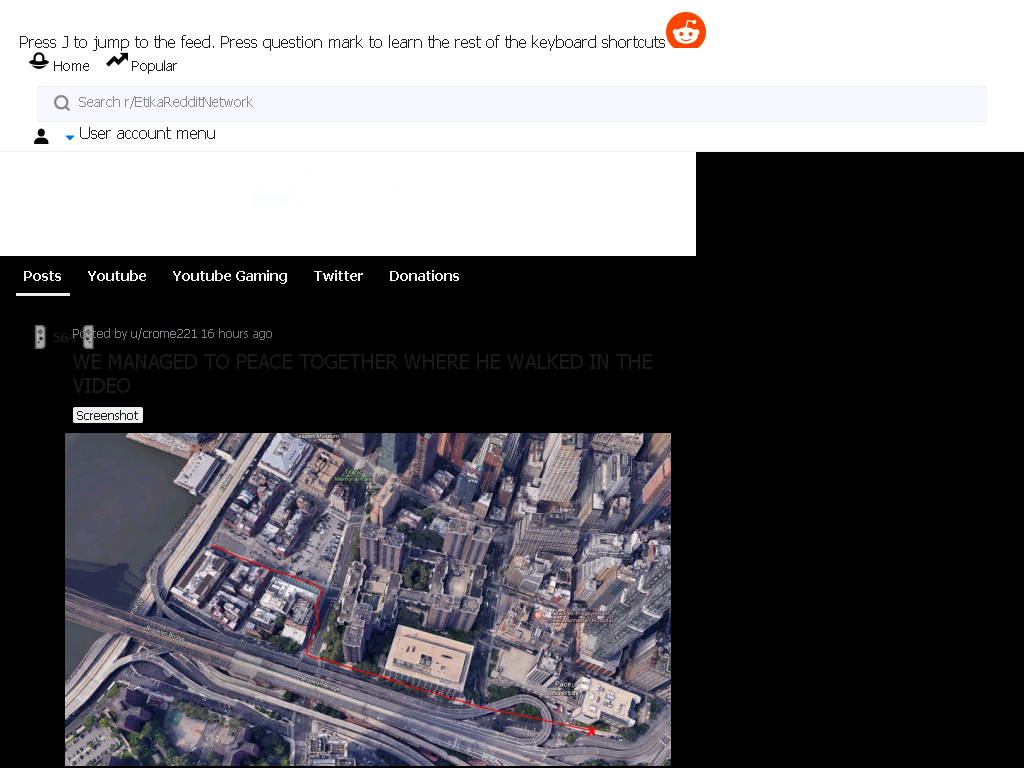Viewport: 1024px width, 768px height.
Task: Open the aerial map image with the red route
Action: point(368,599)
